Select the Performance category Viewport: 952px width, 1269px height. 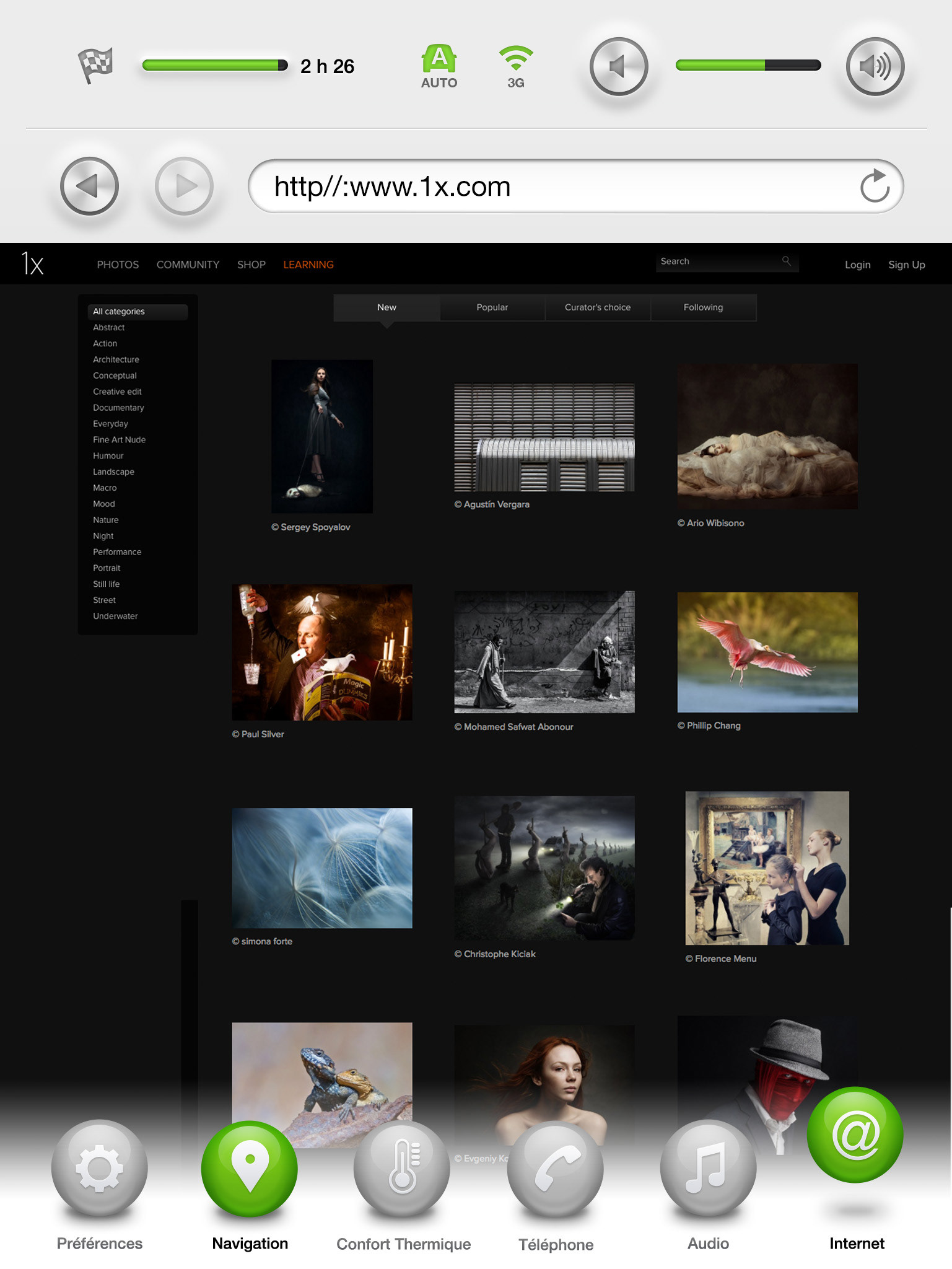click(x=117, y=552)
